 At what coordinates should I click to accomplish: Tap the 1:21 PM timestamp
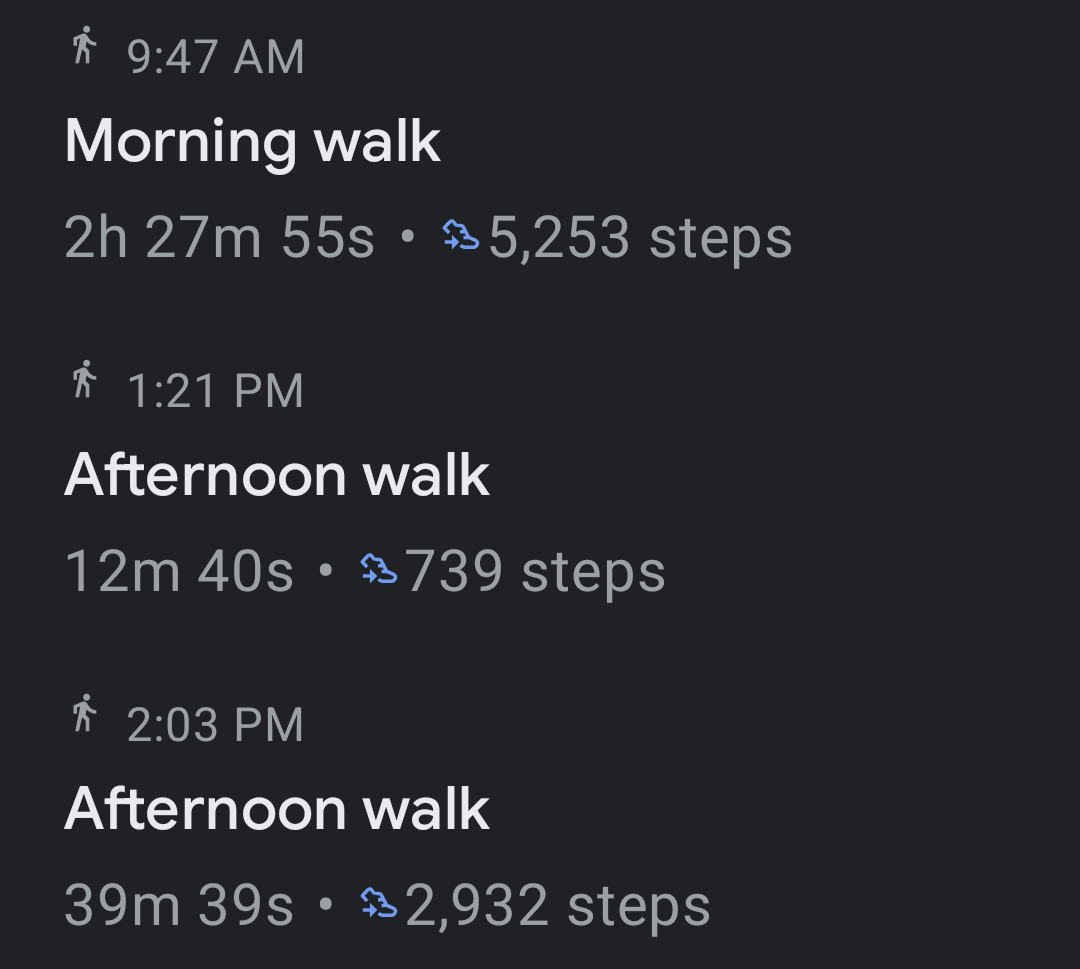(216, 391)
